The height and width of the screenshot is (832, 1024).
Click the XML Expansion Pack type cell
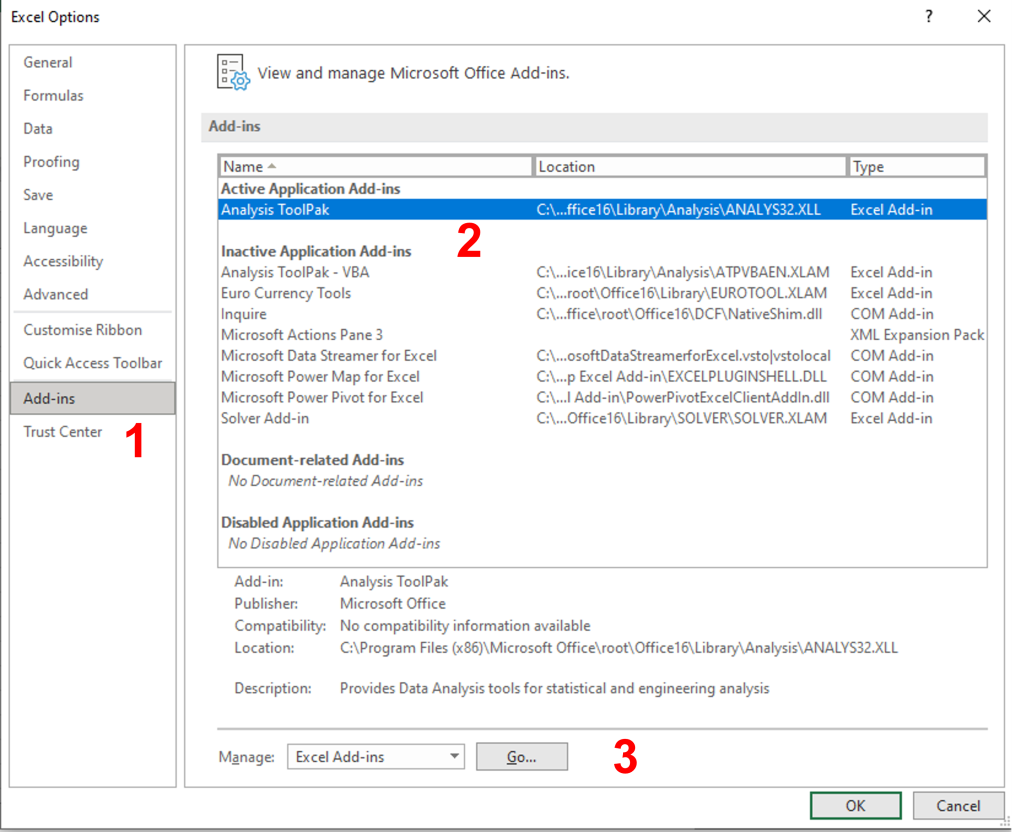coord(917,335)
